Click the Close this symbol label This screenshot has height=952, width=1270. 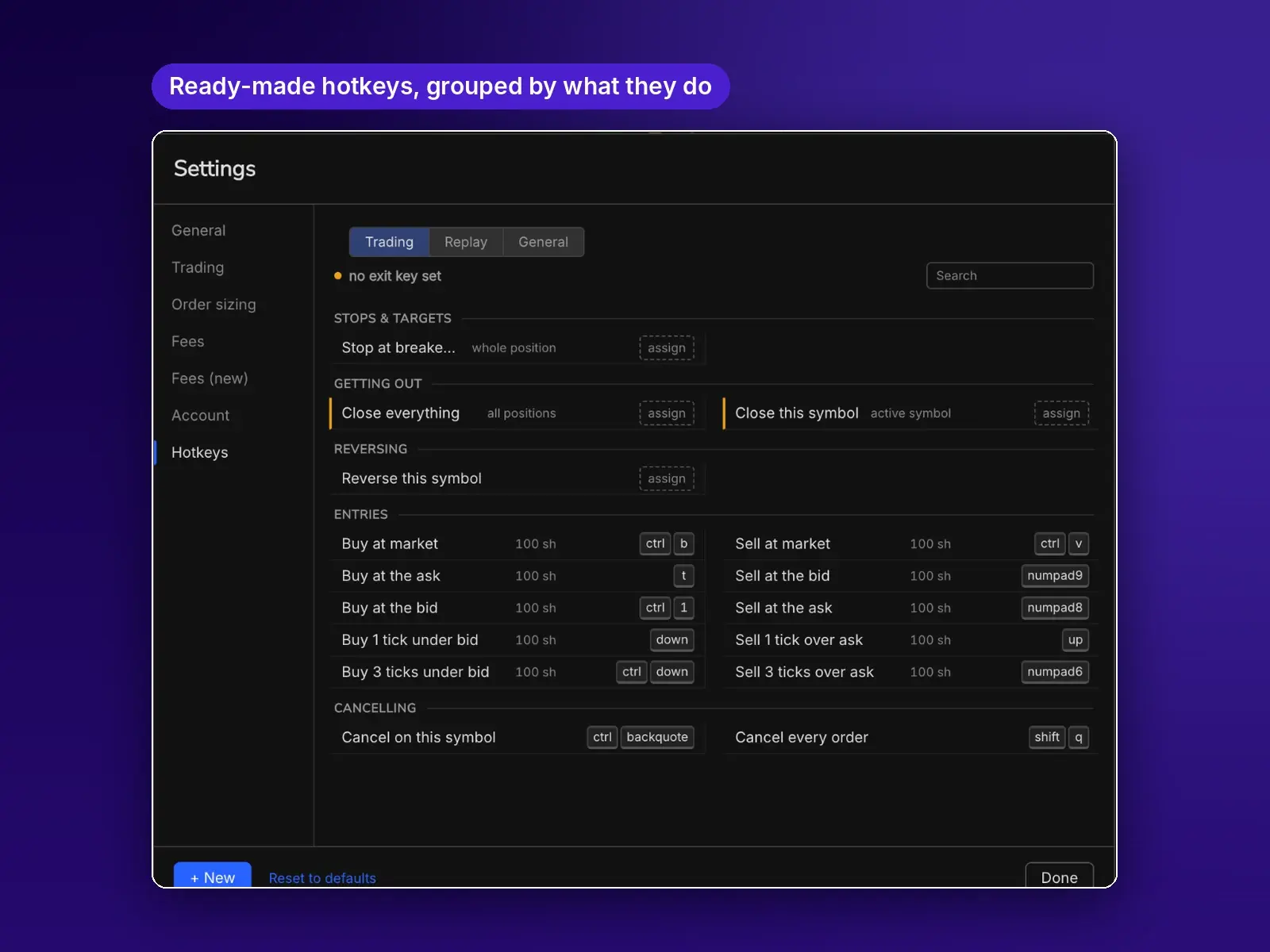(797, 413)
